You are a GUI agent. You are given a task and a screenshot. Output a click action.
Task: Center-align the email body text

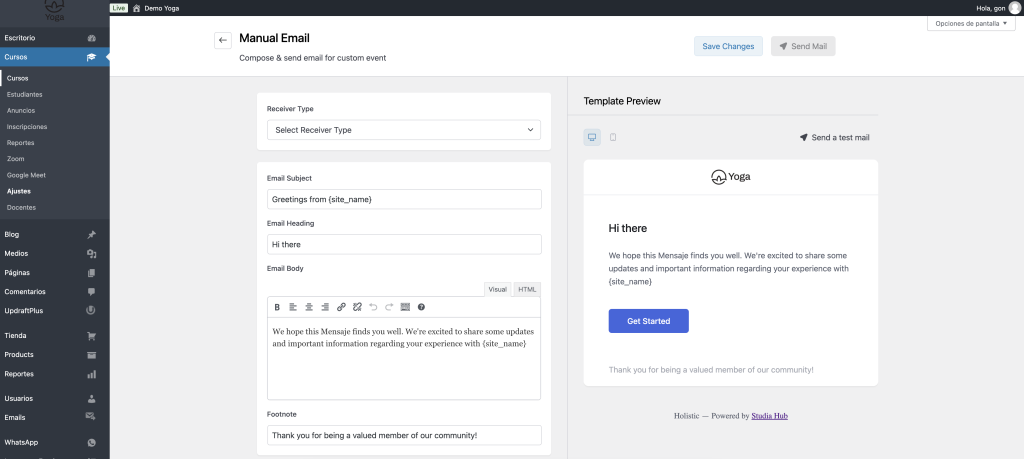pyautogui.click(x=309, y=307)
